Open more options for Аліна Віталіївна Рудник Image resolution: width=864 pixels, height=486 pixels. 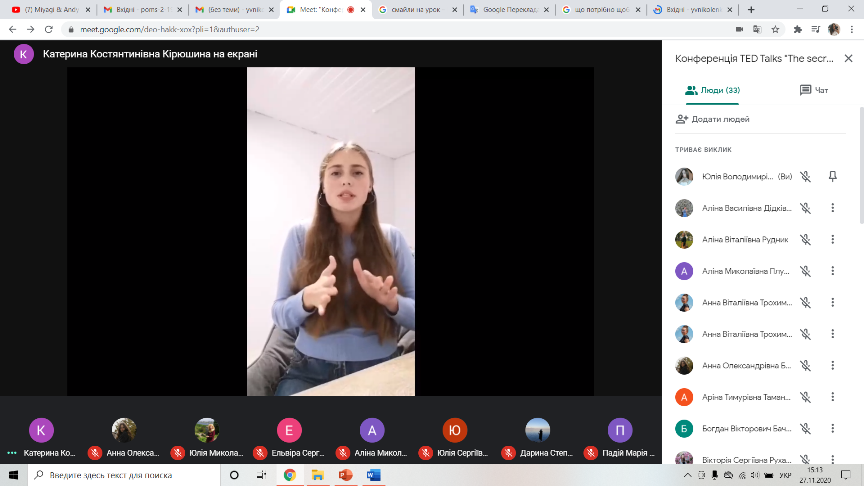point(833,239)
